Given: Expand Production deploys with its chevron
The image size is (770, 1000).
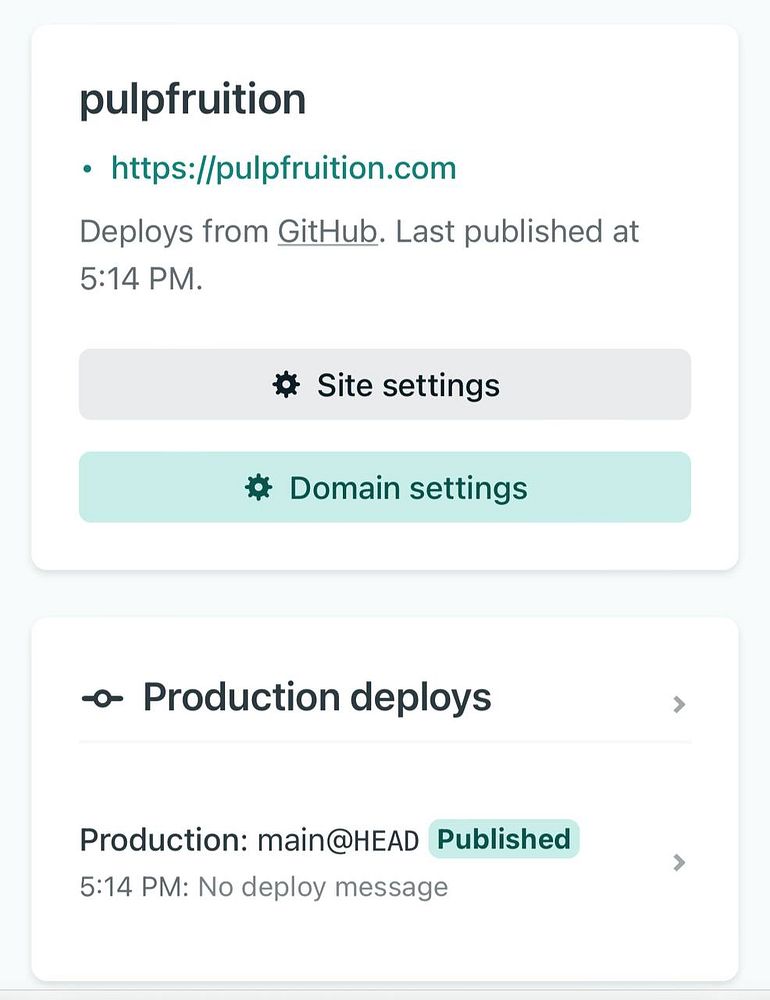Looking at the screenshot, I should [679, 704].
